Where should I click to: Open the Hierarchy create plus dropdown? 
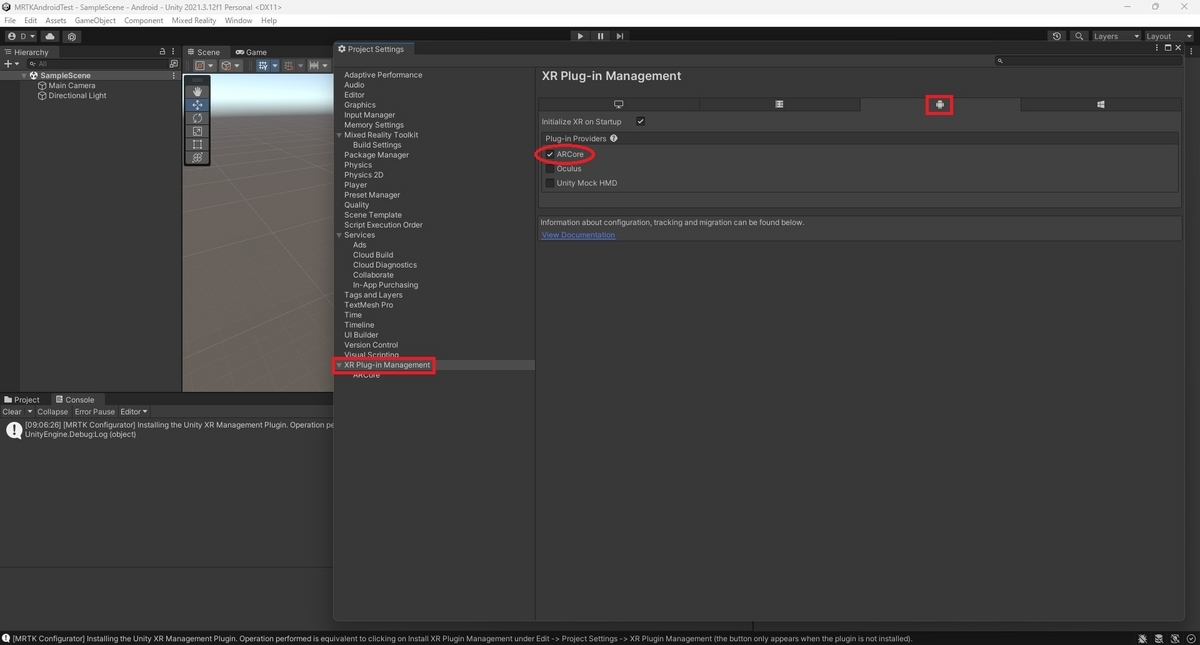[x=11, y=63]
